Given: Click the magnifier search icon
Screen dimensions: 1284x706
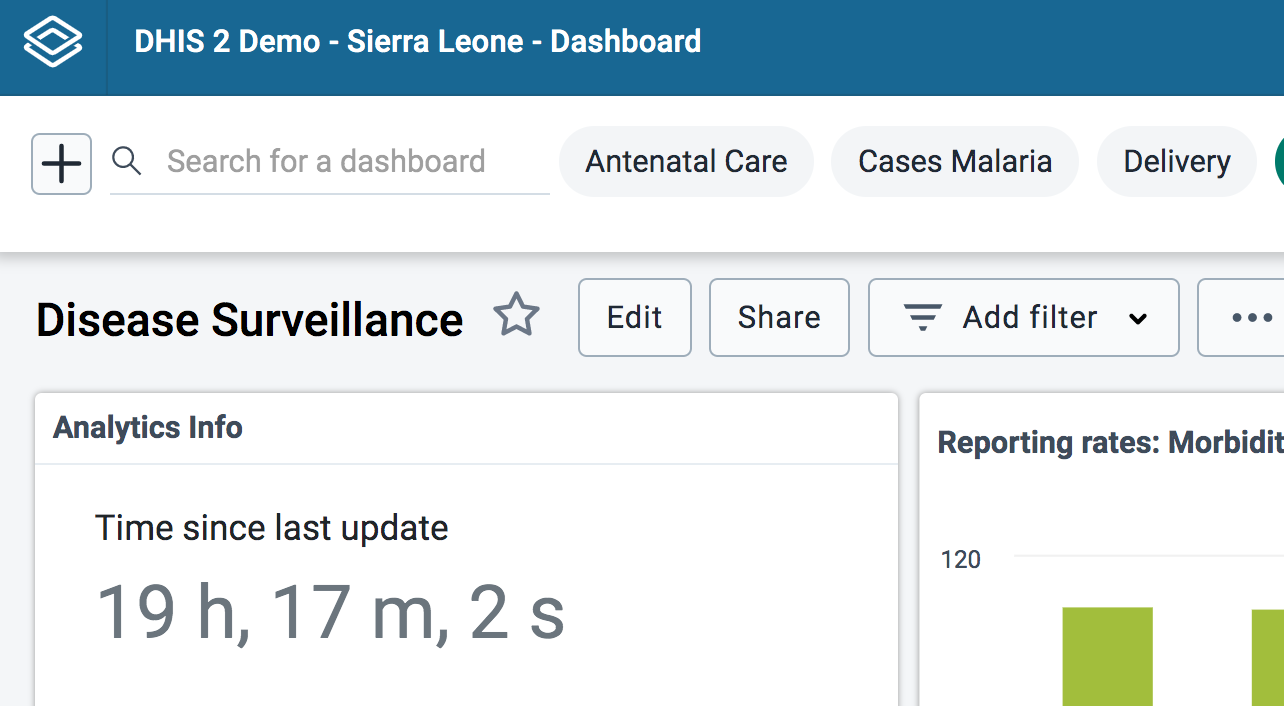Looking at the screenshot, I should click(x=126, y=161).
